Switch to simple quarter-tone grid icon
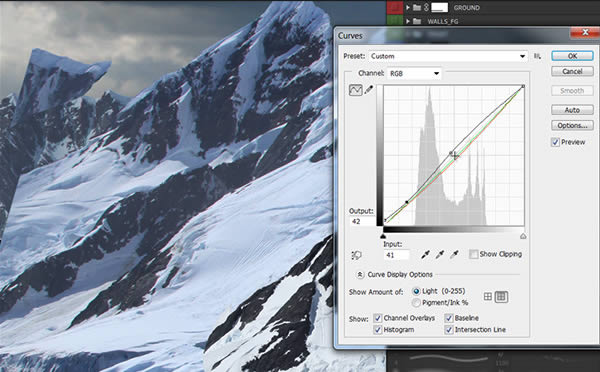 coord(488,297)
